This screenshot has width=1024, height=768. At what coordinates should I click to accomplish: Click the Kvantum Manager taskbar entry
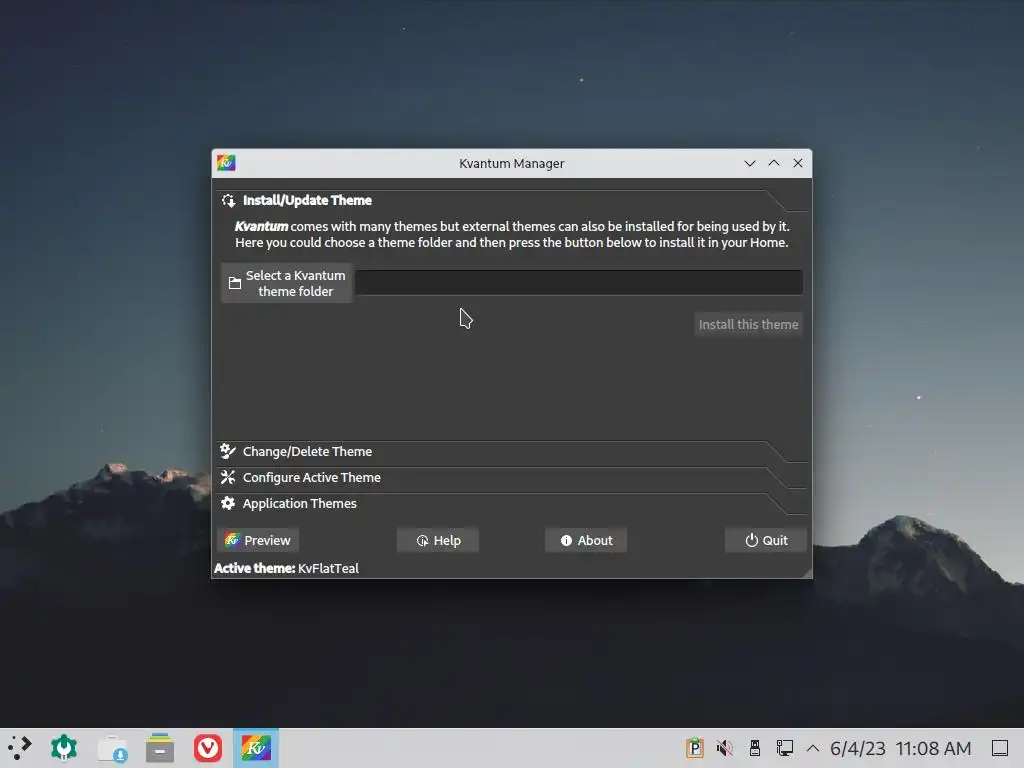256,748
